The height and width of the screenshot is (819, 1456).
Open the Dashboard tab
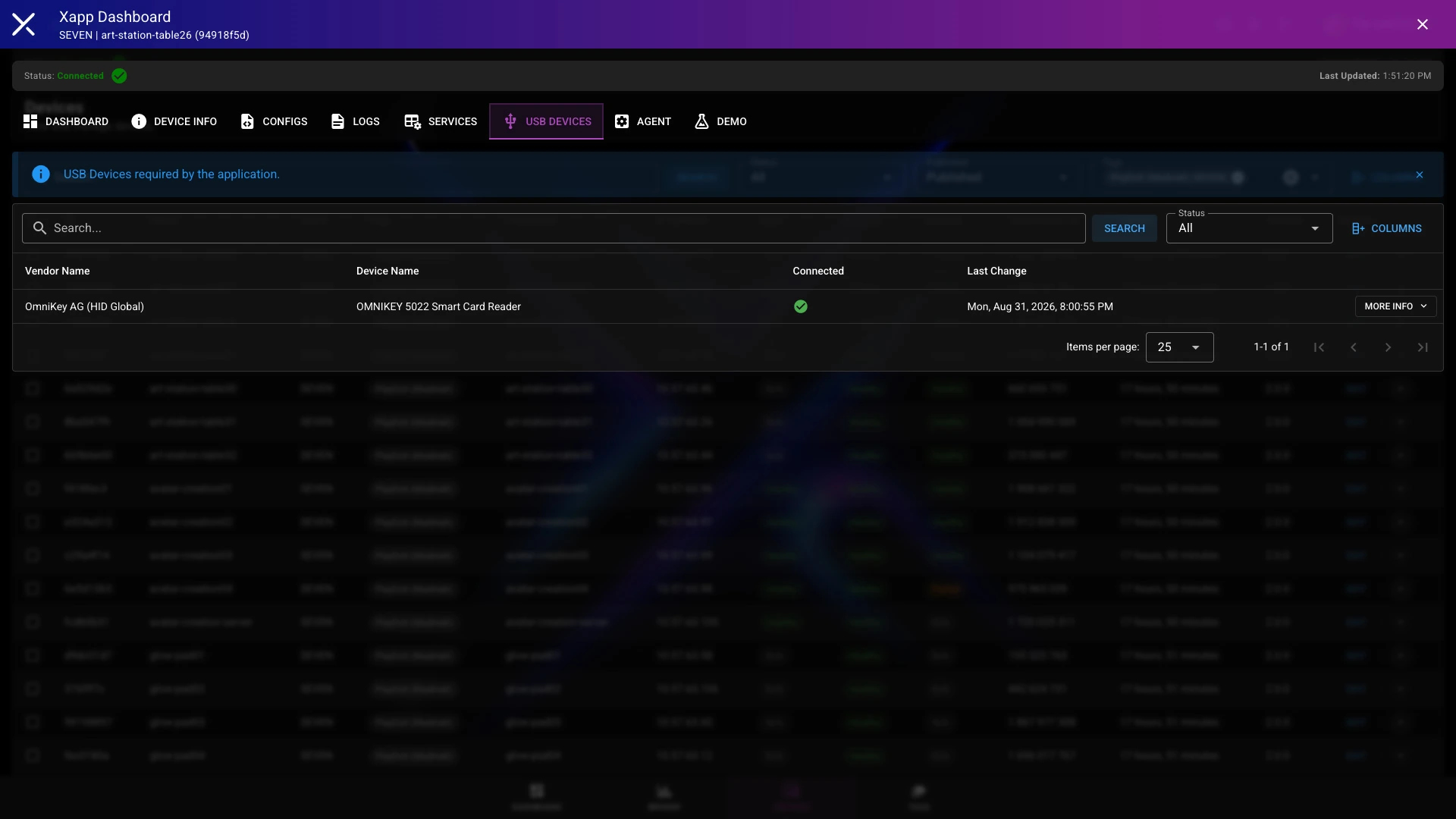[66, 121]
